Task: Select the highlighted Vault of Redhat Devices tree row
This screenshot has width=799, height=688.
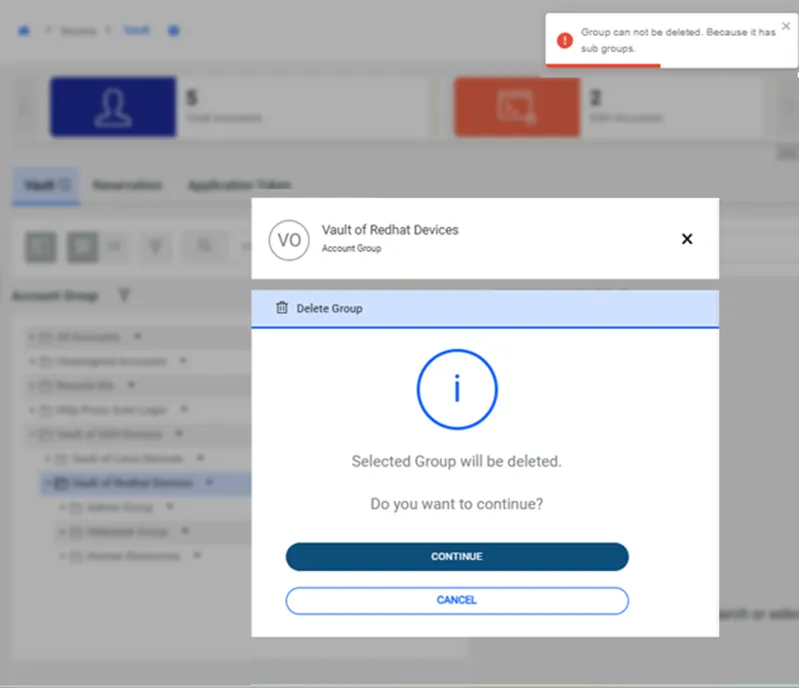Action: (145, 483)
